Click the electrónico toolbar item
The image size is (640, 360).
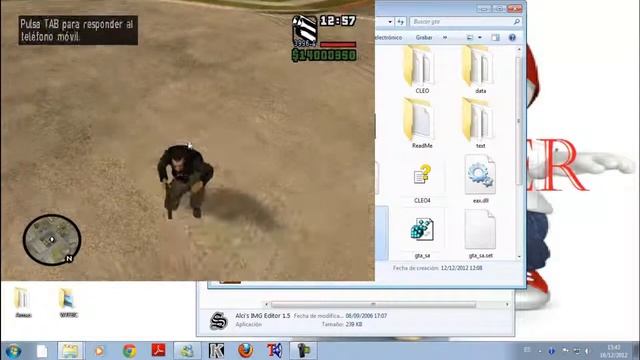pyautogui.click(x=389, y=38)
